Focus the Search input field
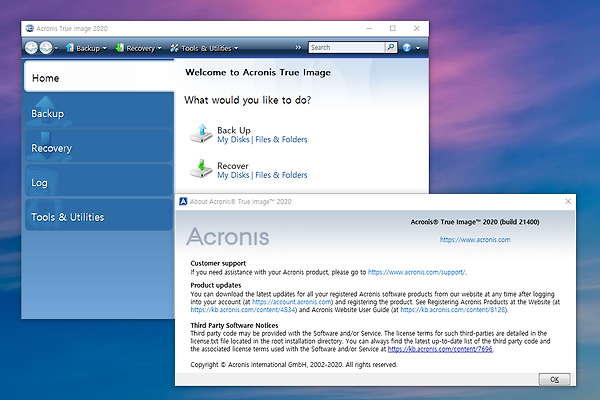 [x=346, y=47]
